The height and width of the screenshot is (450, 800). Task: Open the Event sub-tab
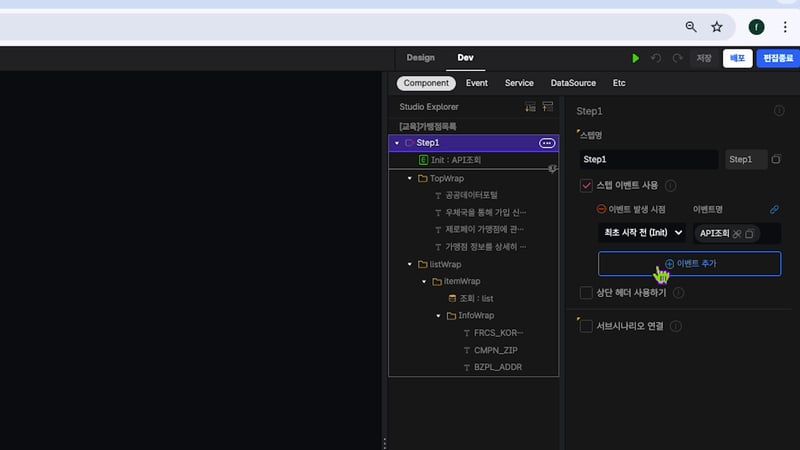pos(477,83)
